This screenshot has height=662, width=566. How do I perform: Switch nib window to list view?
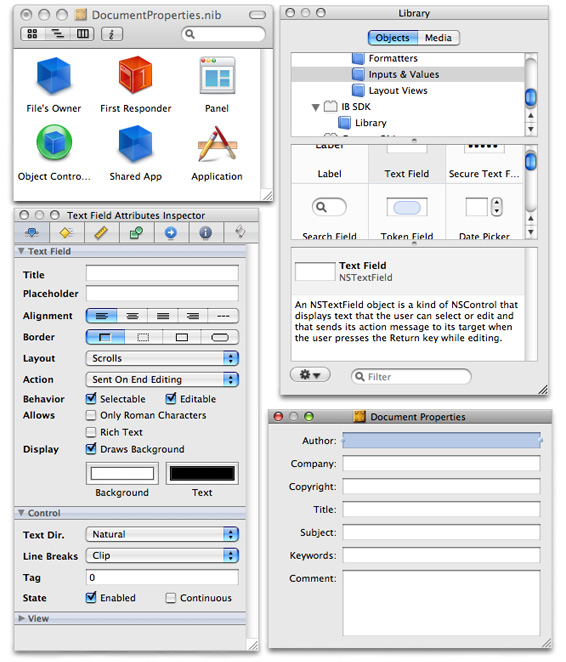pyautogui.click(x=57, y=34)
